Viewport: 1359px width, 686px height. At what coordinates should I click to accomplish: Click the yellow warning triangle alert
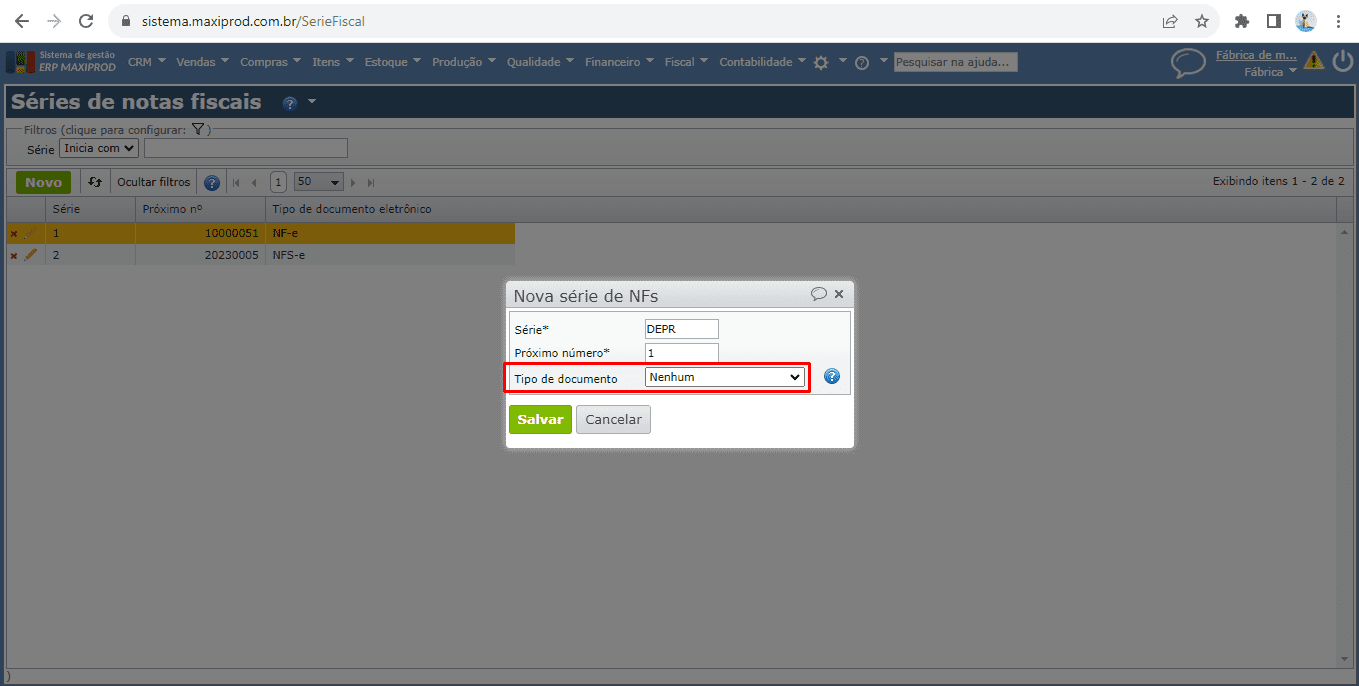click(x=1314, y=61)
